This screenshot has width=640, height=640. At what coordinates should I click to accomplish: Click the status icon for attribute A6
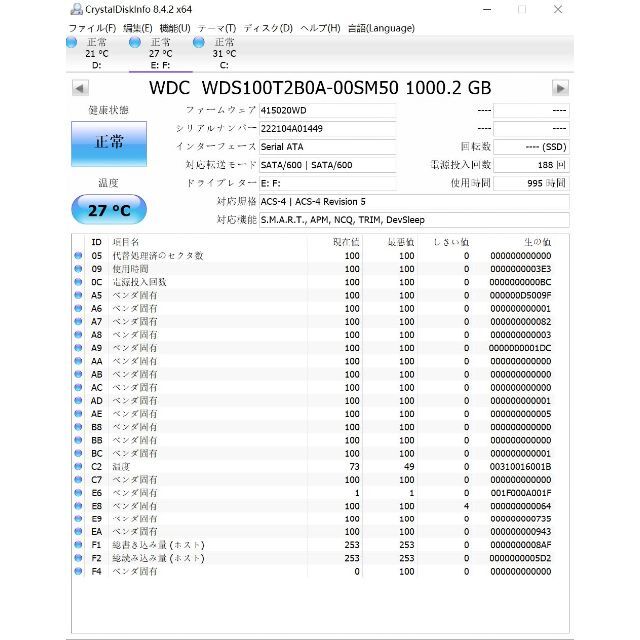point(78,308)
